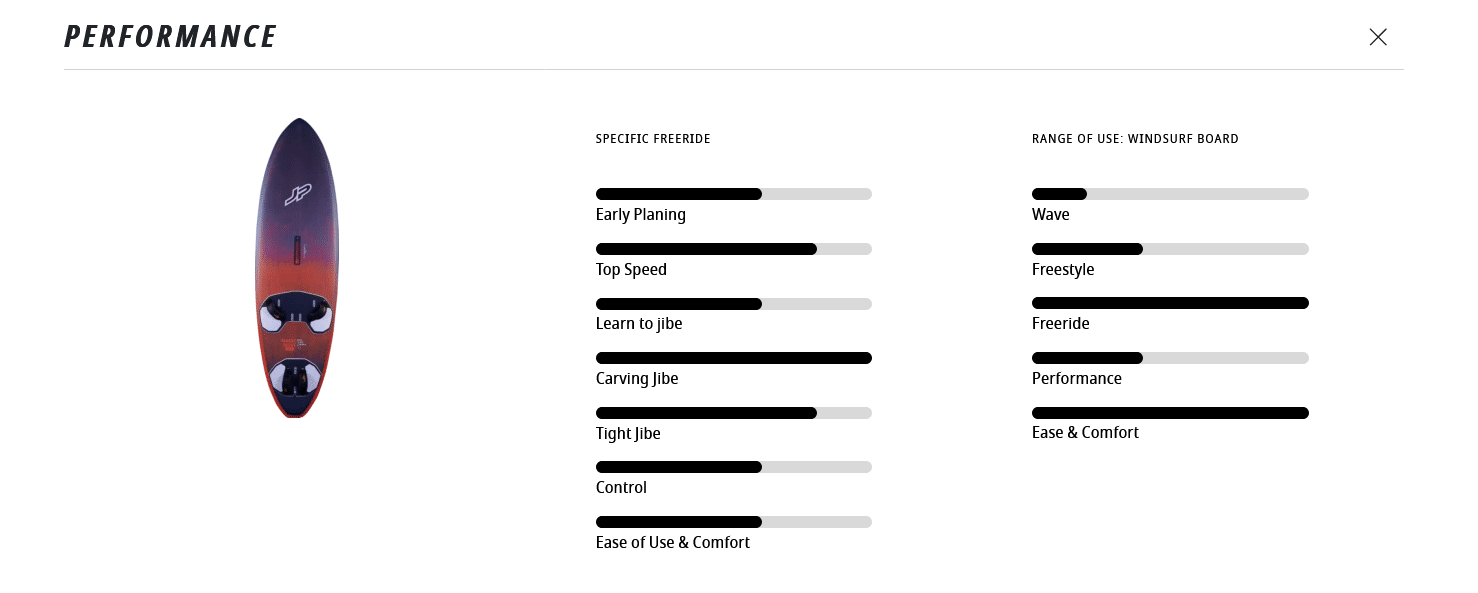
Task: Click the Freeride label text
Action: (1060, 324)
